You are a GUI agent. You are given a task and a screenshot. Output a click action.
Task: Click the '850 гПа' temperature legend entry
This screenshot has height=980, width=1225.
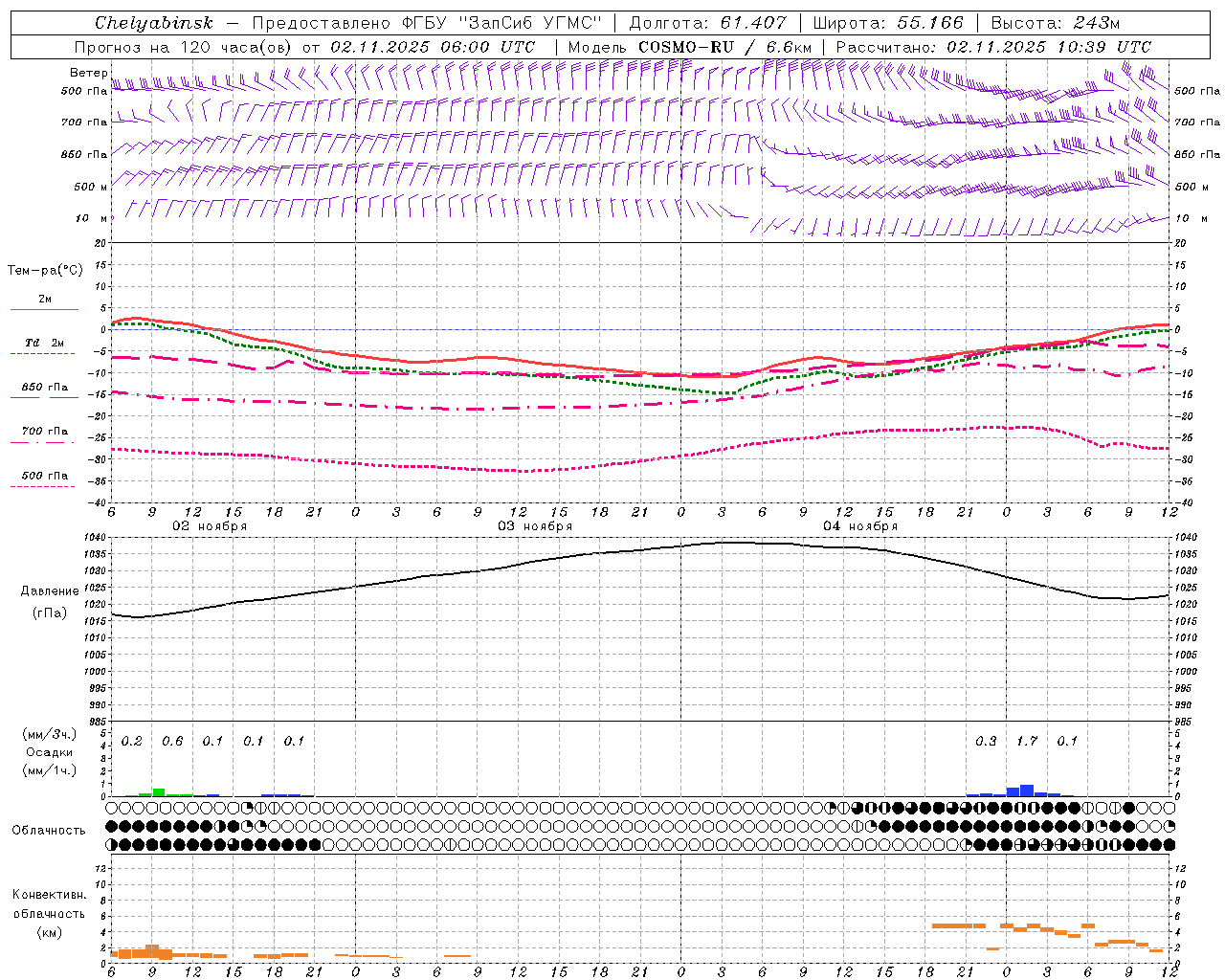coord(44,388)
